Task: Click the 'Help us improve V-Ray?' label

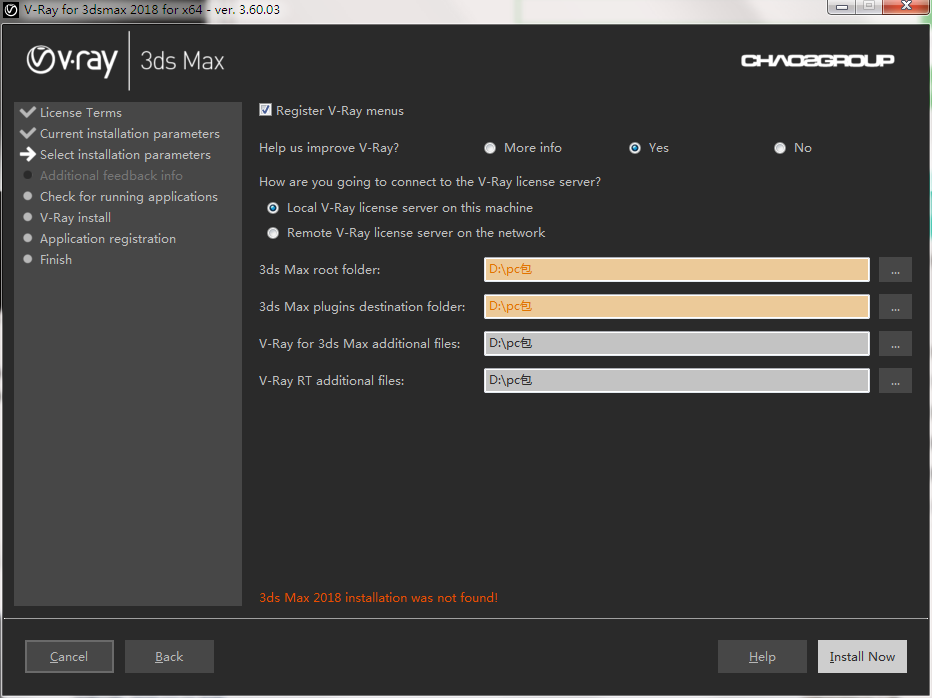Action: click(329, 147)
